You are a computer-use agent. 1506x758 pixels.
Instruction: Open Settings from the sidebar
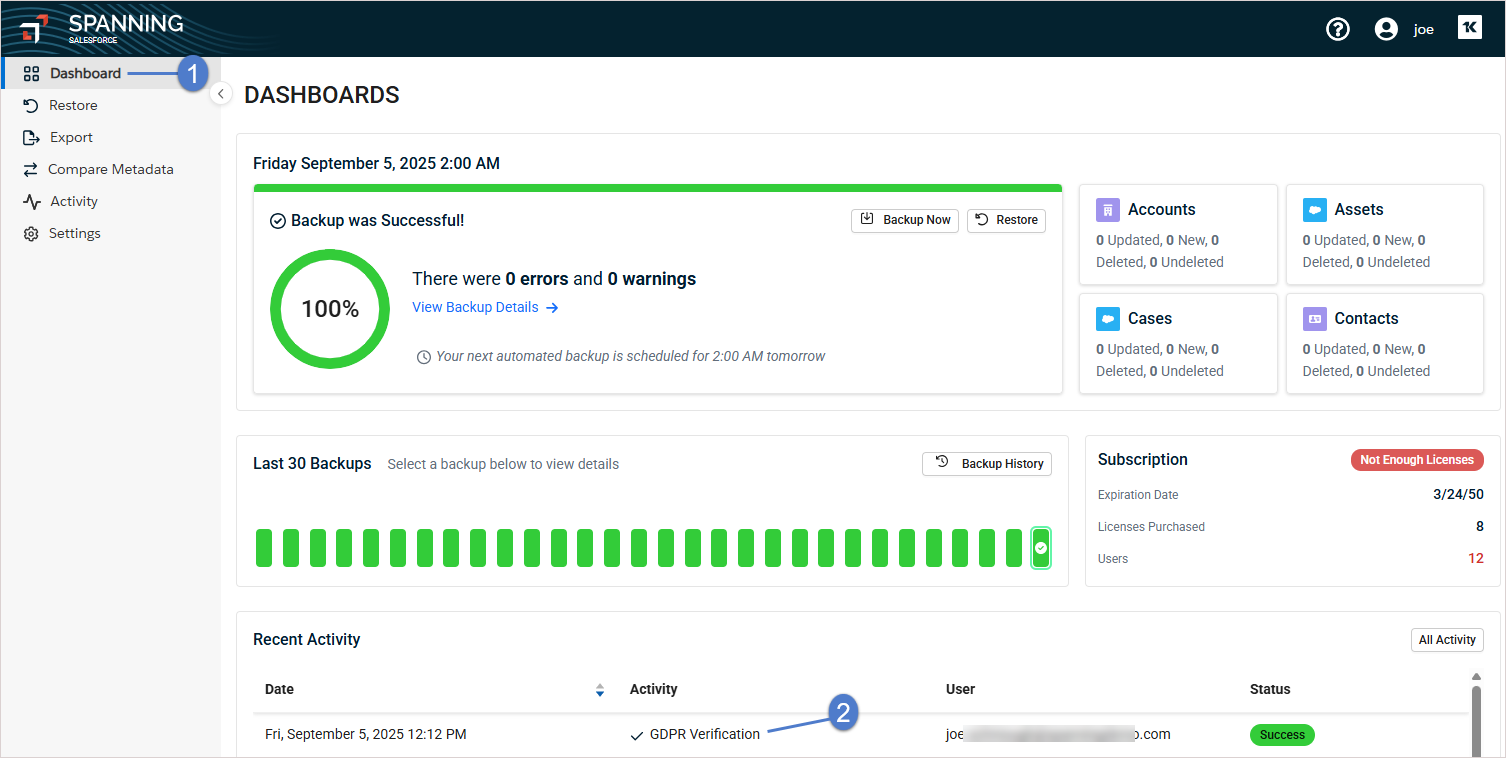click(x=75, y=233)
